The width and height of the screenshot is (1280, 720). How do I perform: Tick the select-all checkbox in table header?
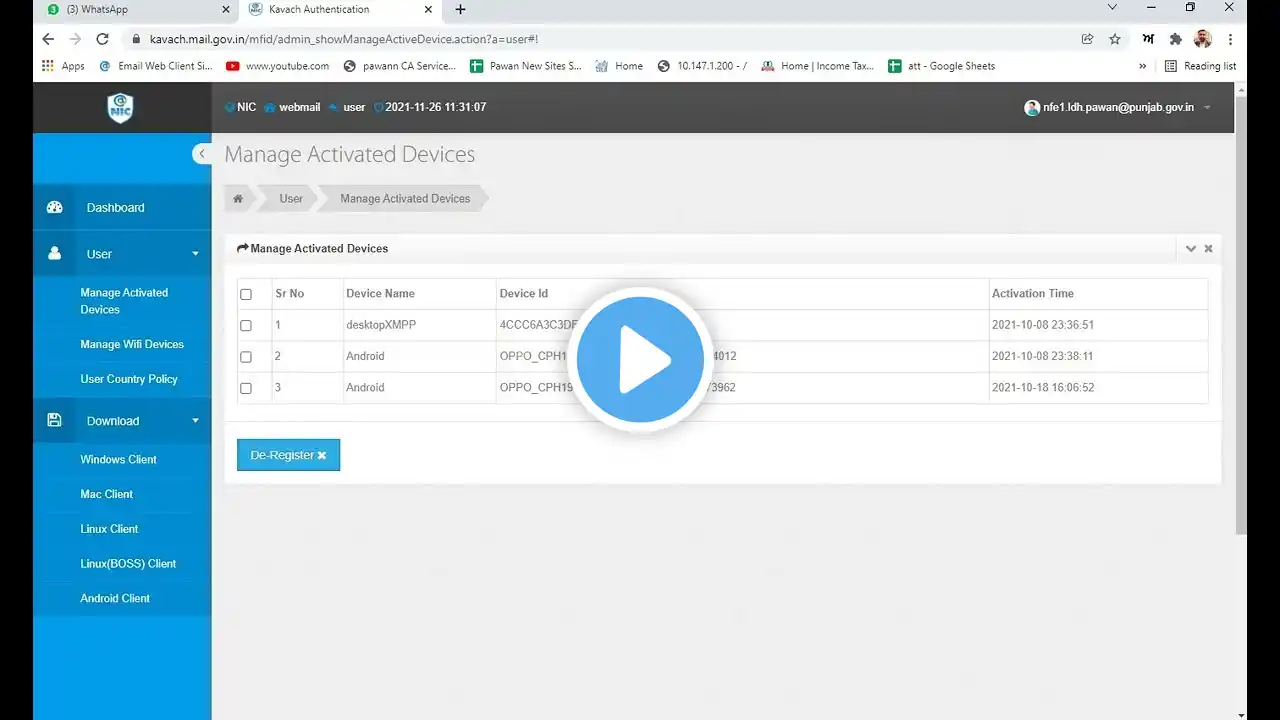[246, 294]
